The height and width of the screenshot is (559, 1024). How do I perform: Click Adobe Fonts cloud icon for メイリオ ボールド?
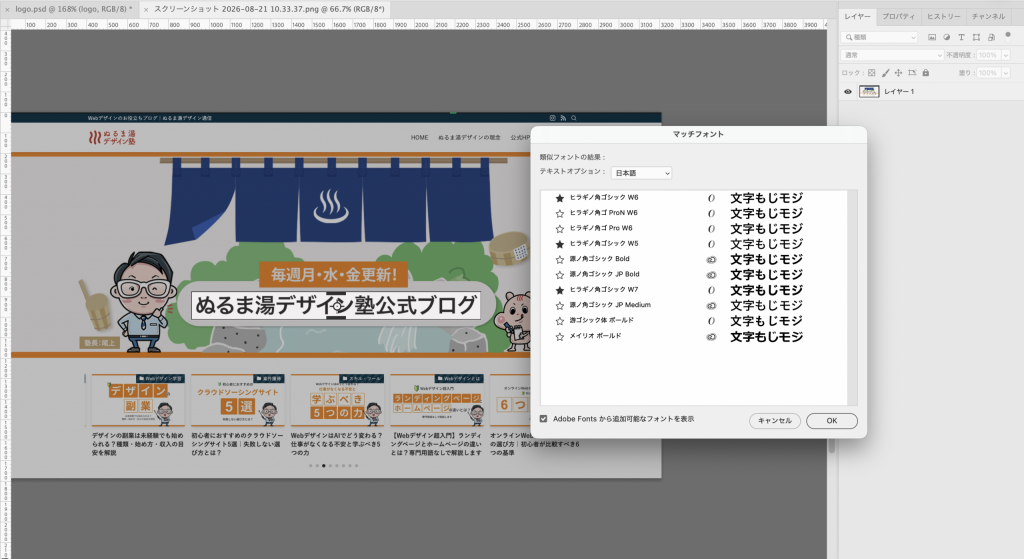[711, 337]
